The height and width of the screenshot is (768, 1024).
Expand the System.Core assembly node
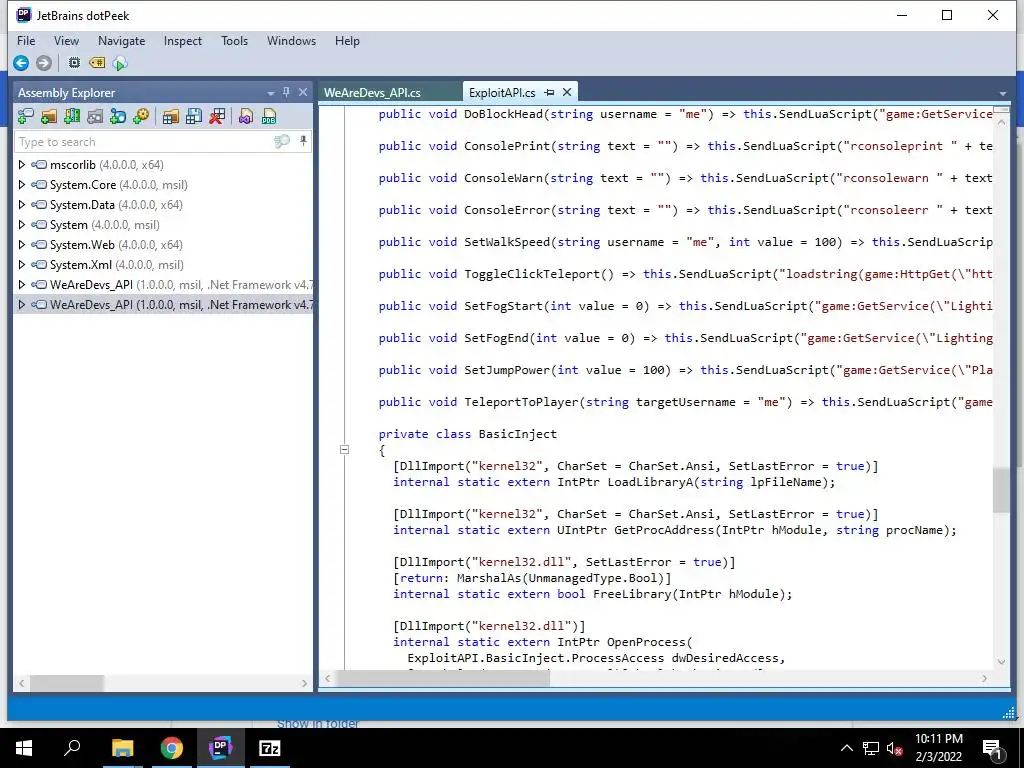(22, 185)
